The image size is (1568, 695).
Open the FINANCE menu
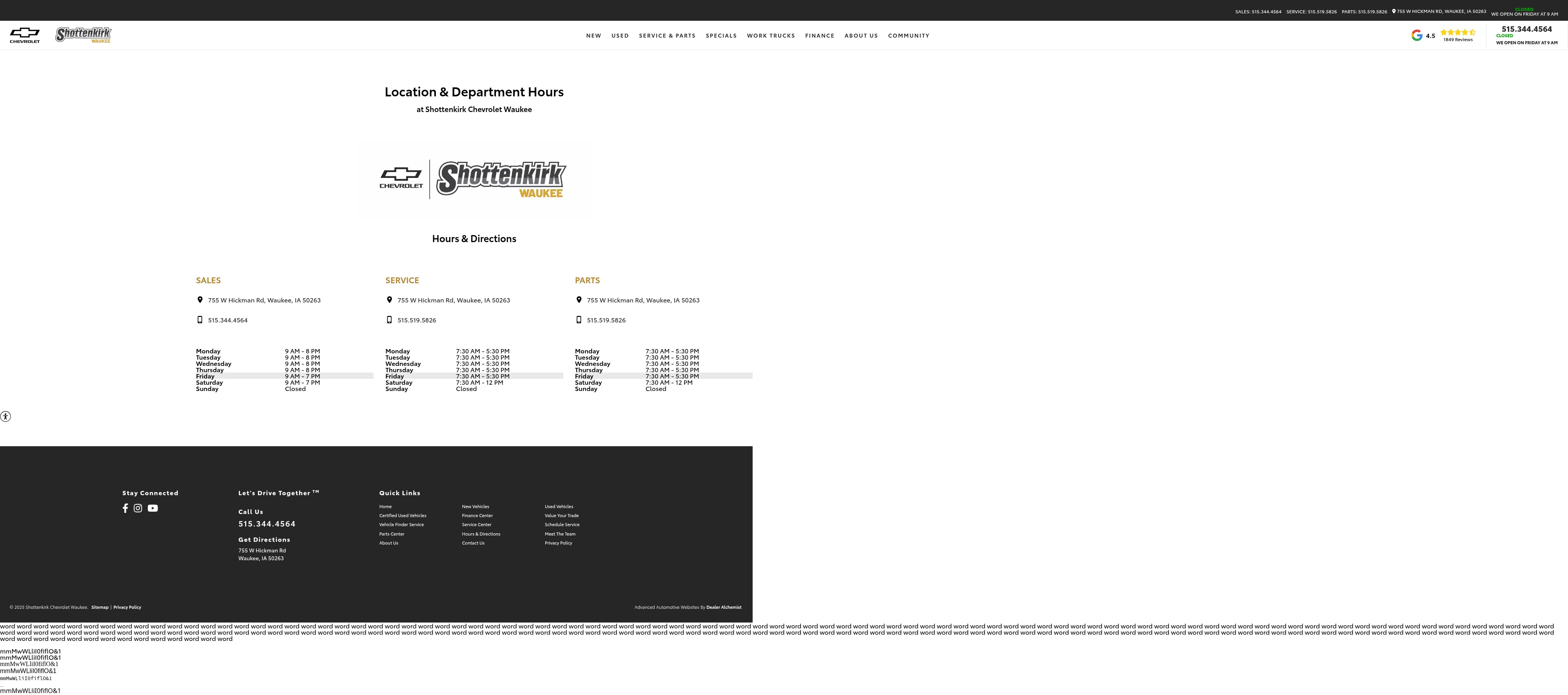pyautogui.click(x=820, y=35)
